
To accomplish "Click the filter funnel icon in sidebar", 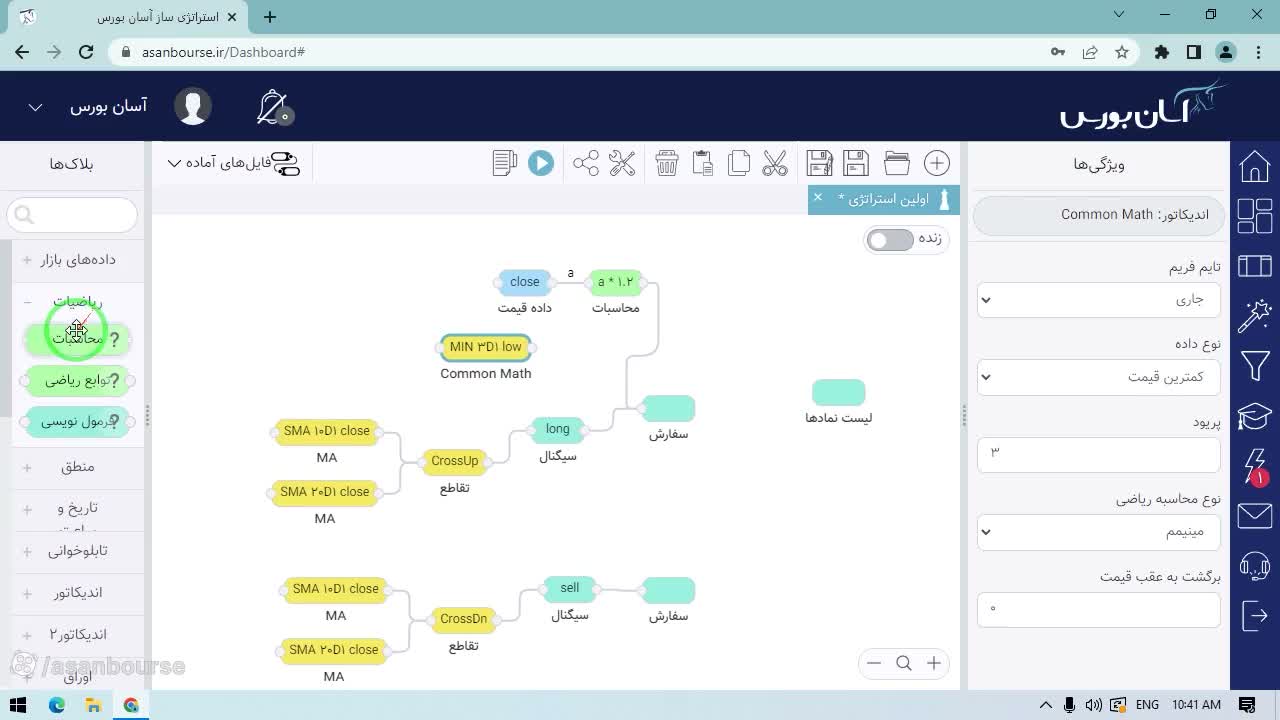I will (1255, 366).
